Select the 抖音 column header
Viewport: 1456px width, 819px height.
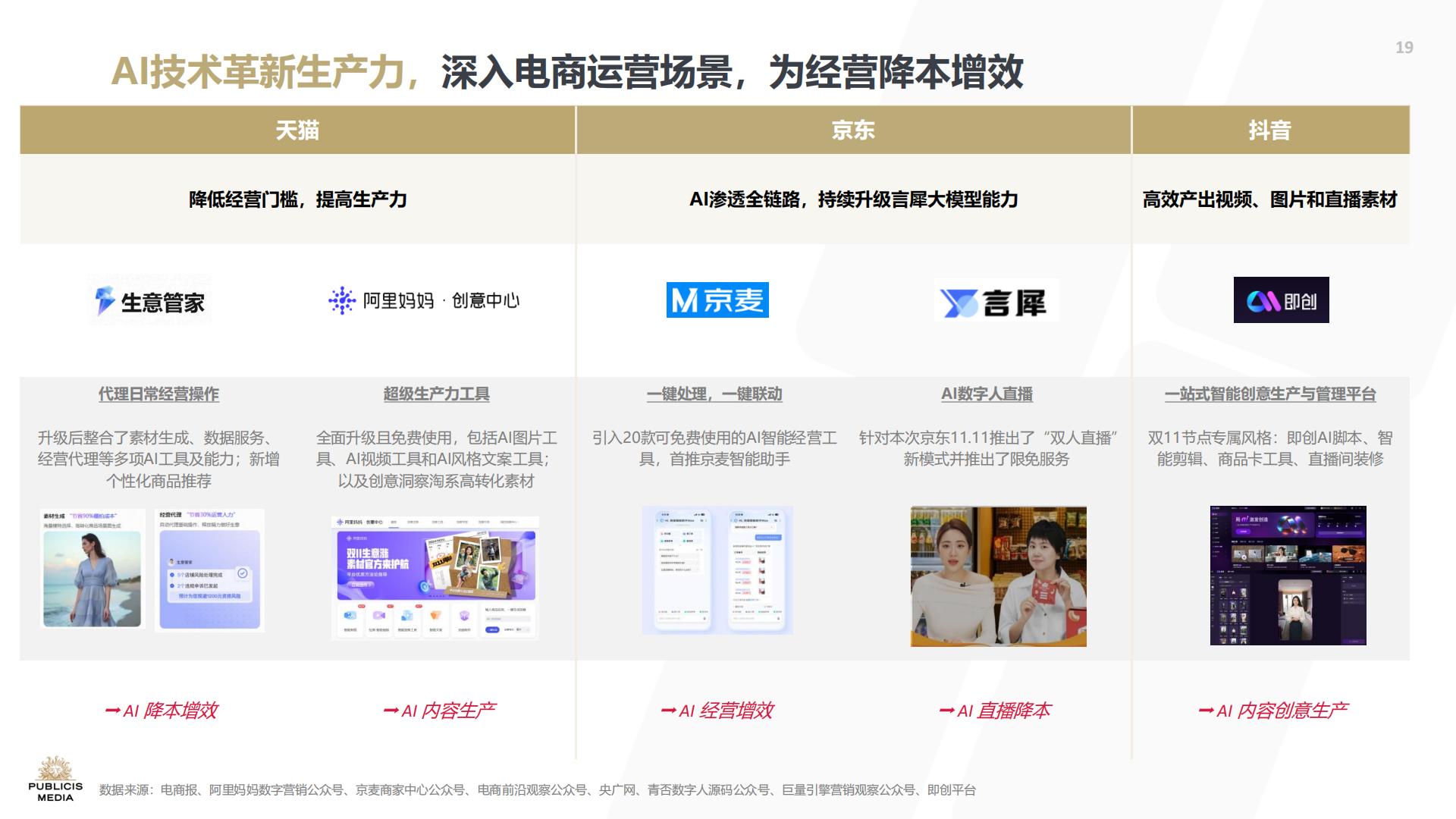1270,130
